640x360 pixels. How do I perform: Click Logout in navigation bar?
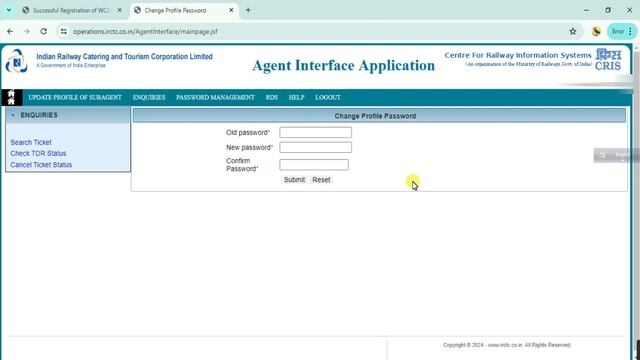[328, 98]
